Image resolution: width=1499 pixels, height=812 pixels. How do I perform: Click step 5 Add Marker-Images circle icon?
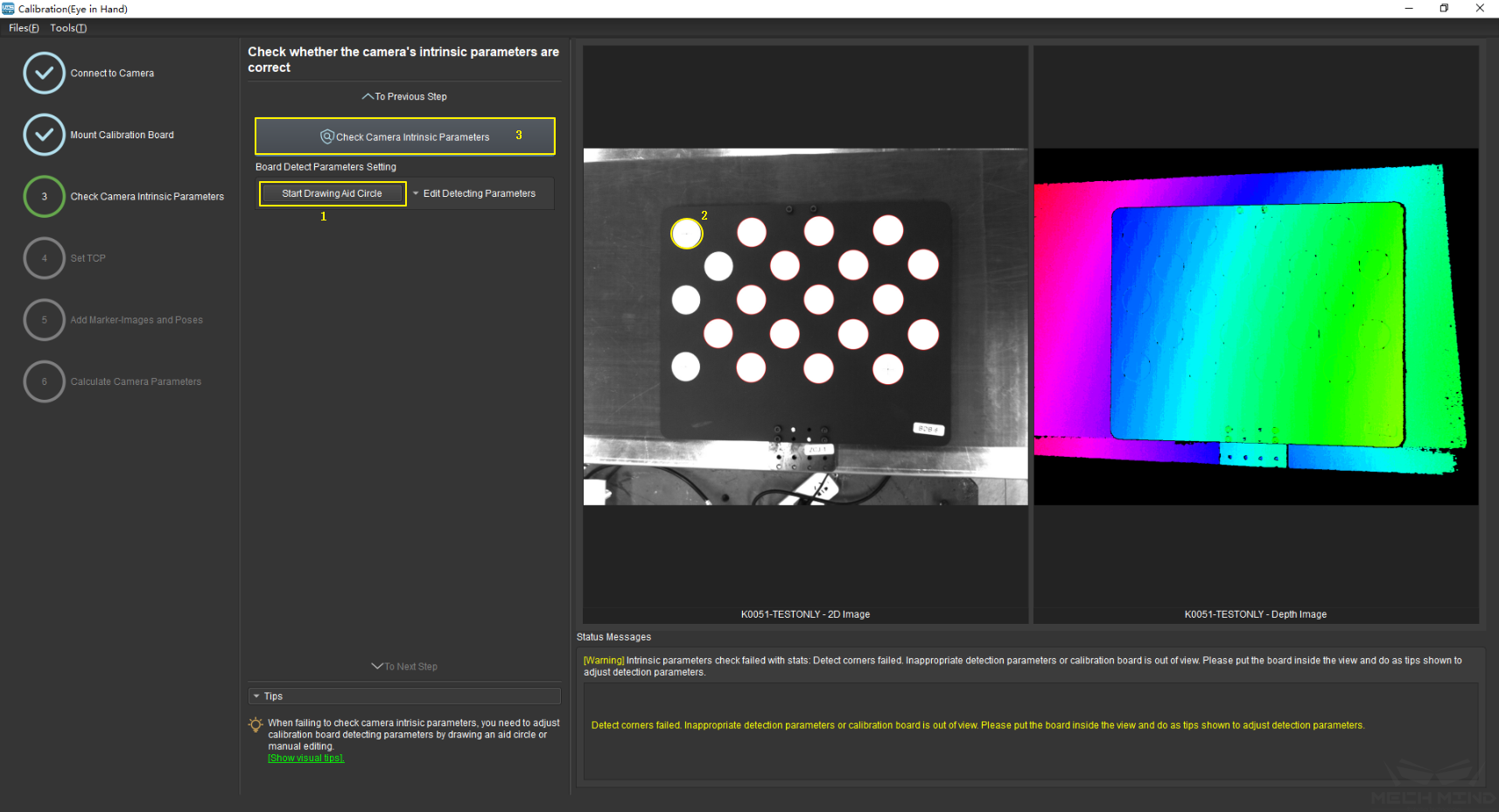[44, 320]
